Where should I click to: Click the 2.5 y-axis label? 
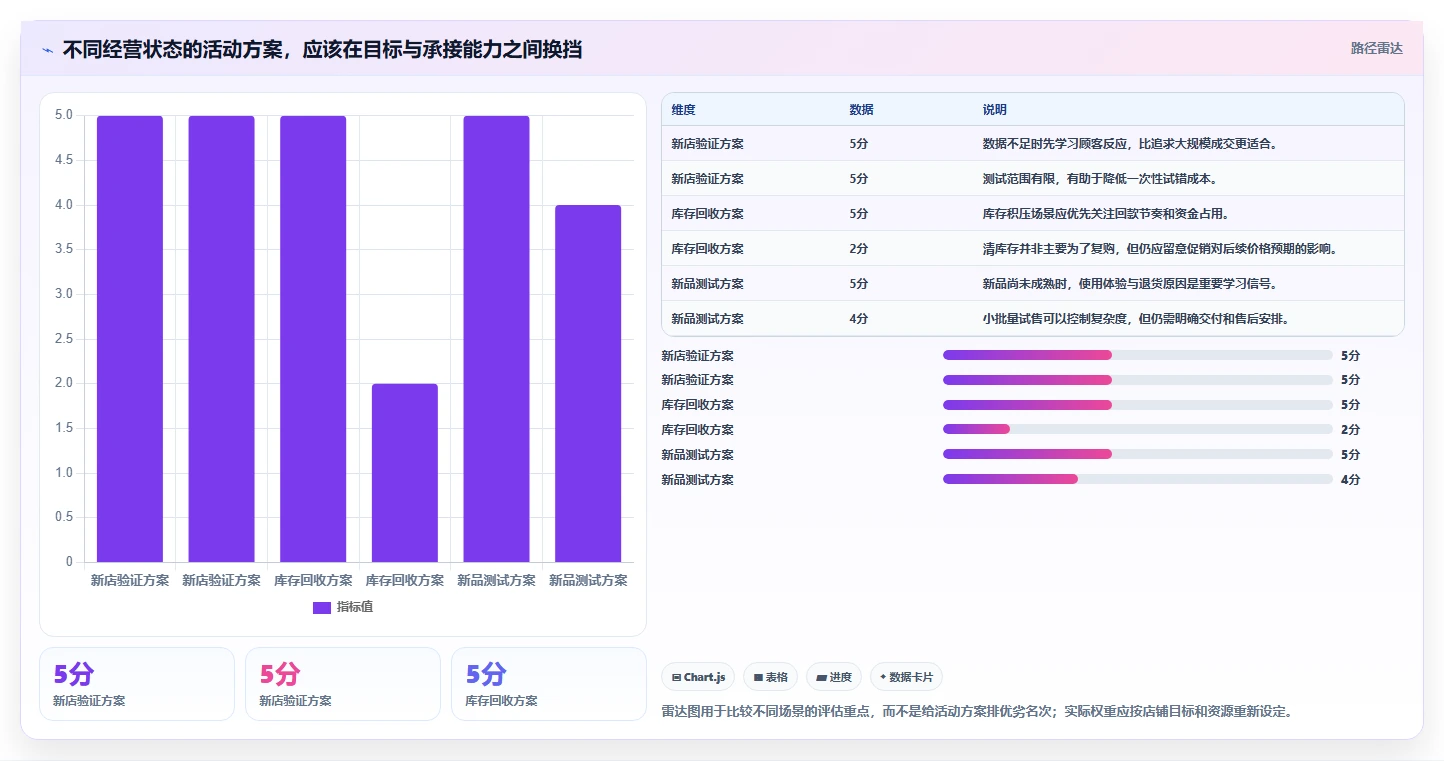[x=64, y=339]
